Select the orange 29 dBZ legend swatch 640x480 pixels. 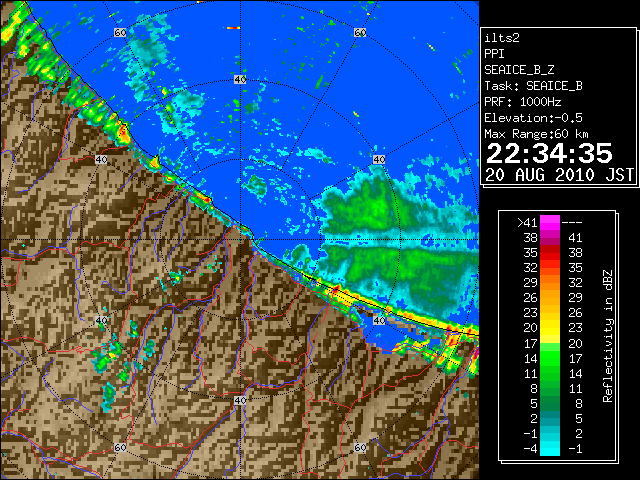550,283
